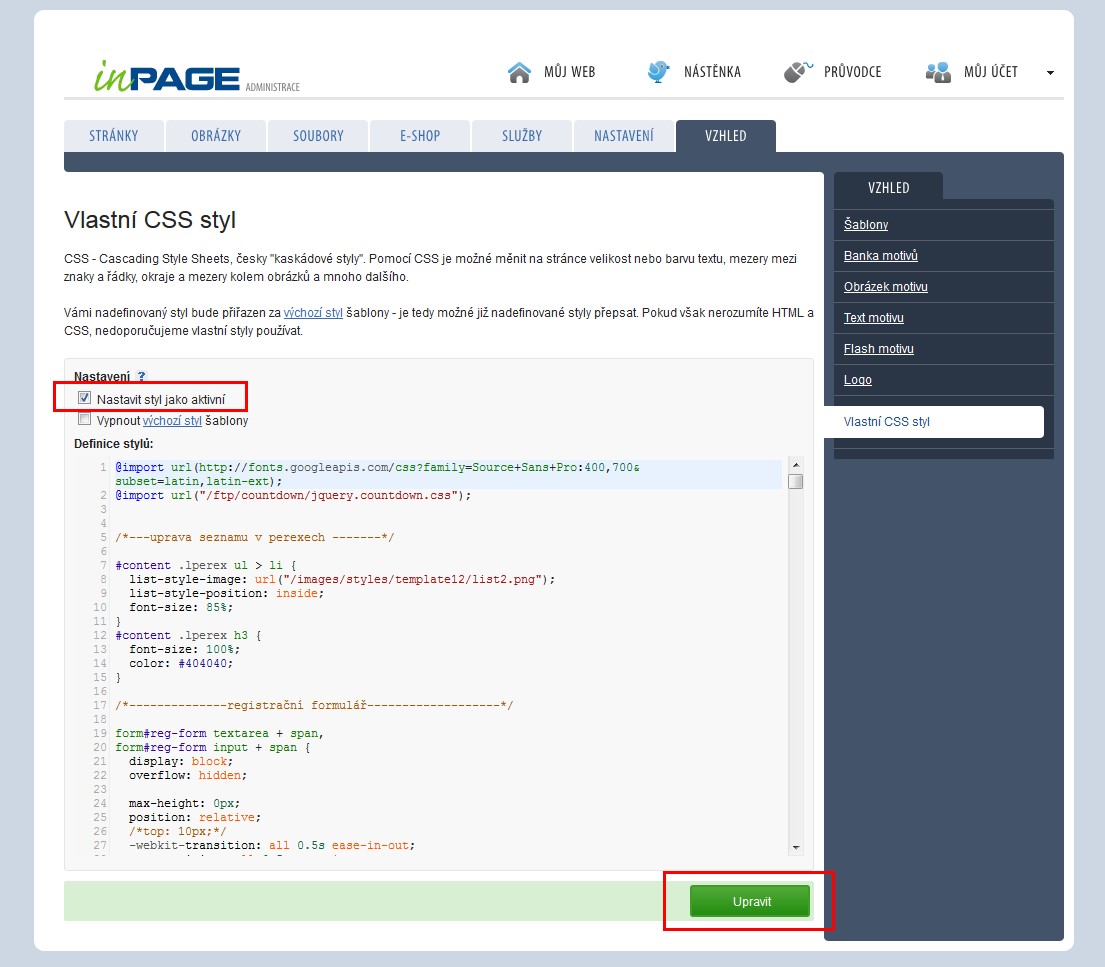Go to the Nastavení tab
1105x967 pixels.
click(x=624, y=136)
